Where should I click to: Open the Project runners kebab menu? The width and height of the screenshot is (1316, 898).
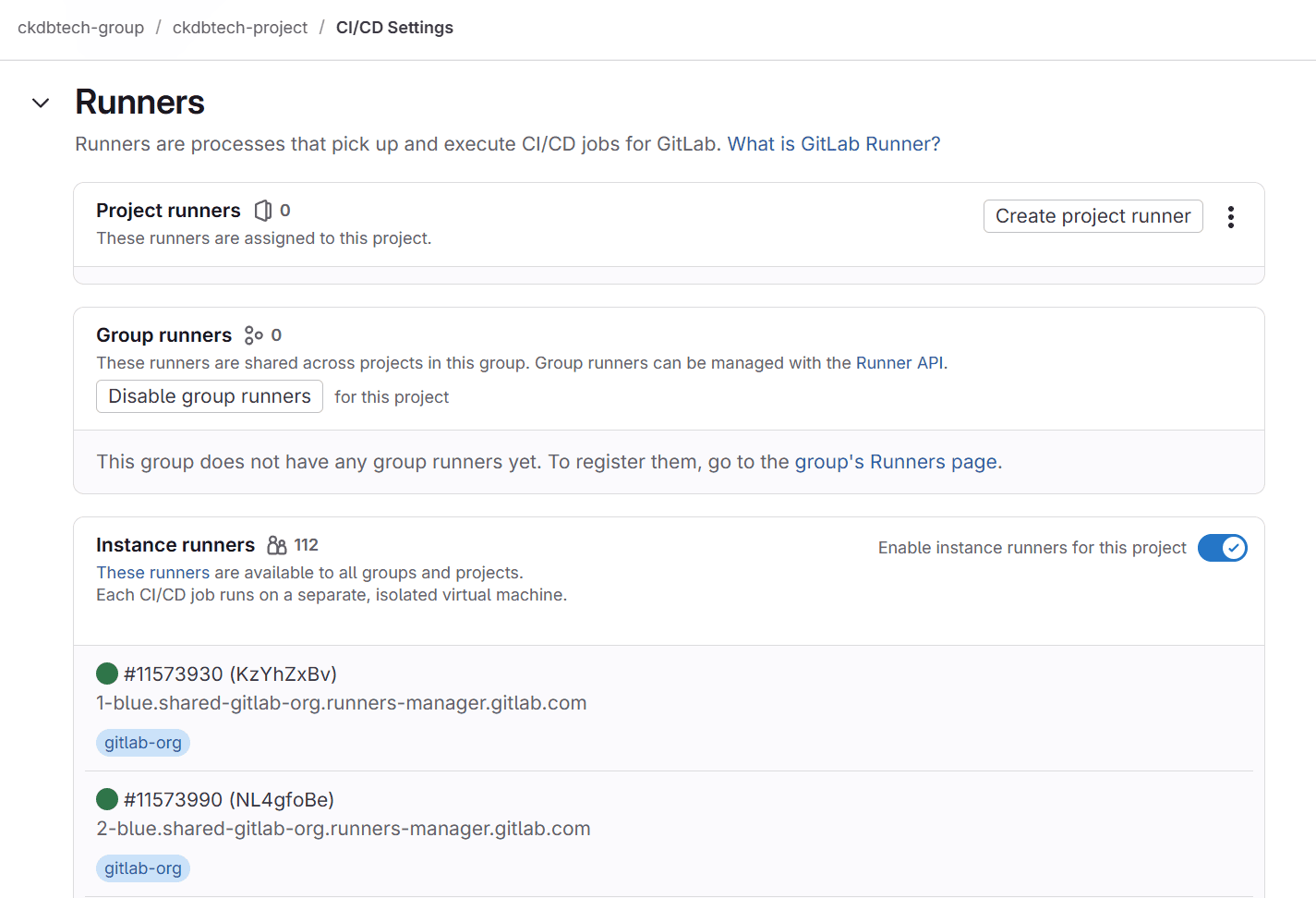[x=1231, y=216]
